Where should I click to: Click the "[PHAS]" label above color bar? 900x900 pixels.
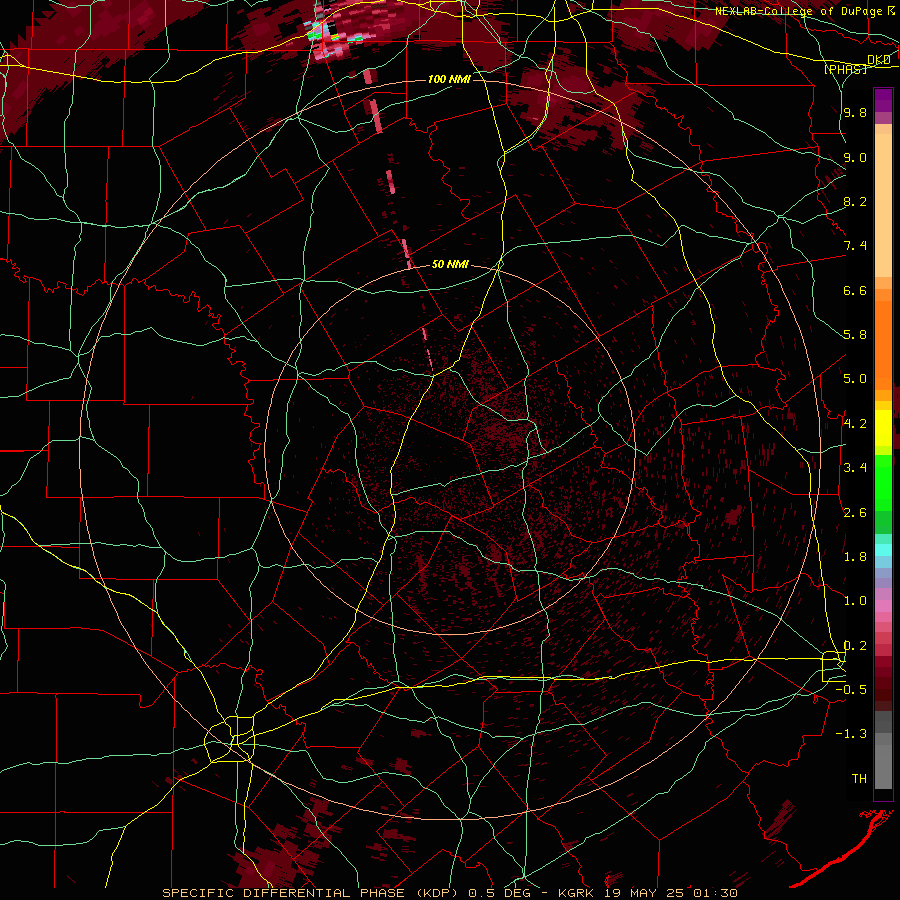(x=845, y=69)
